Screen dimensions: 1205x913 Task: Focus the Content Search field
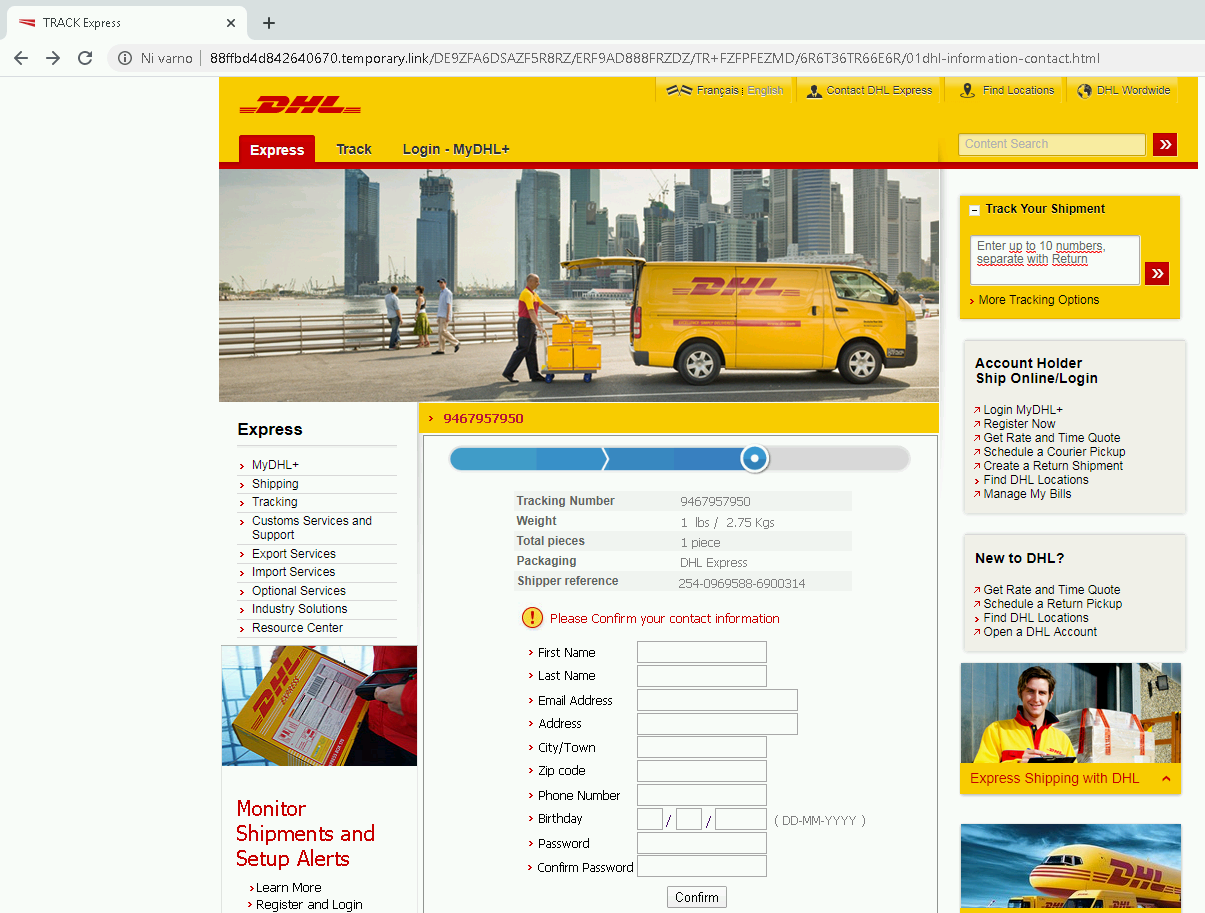click(x=1052, y=144)
